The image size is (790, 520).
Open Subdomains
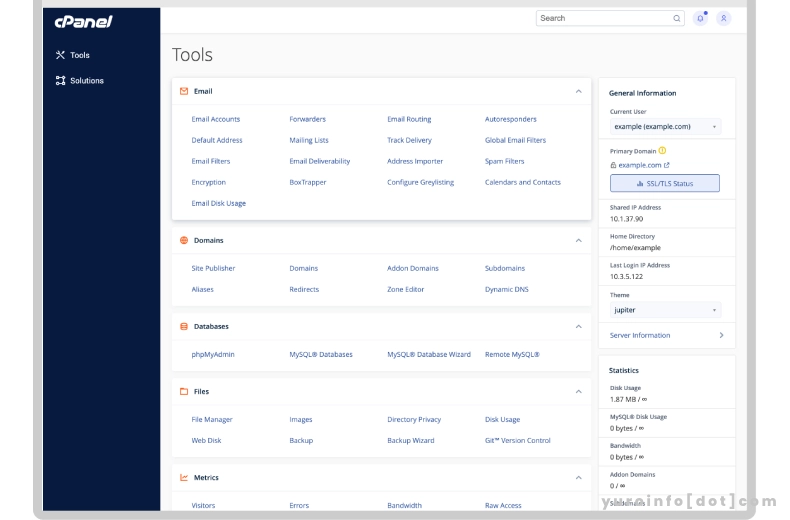(x=505, y=268)
